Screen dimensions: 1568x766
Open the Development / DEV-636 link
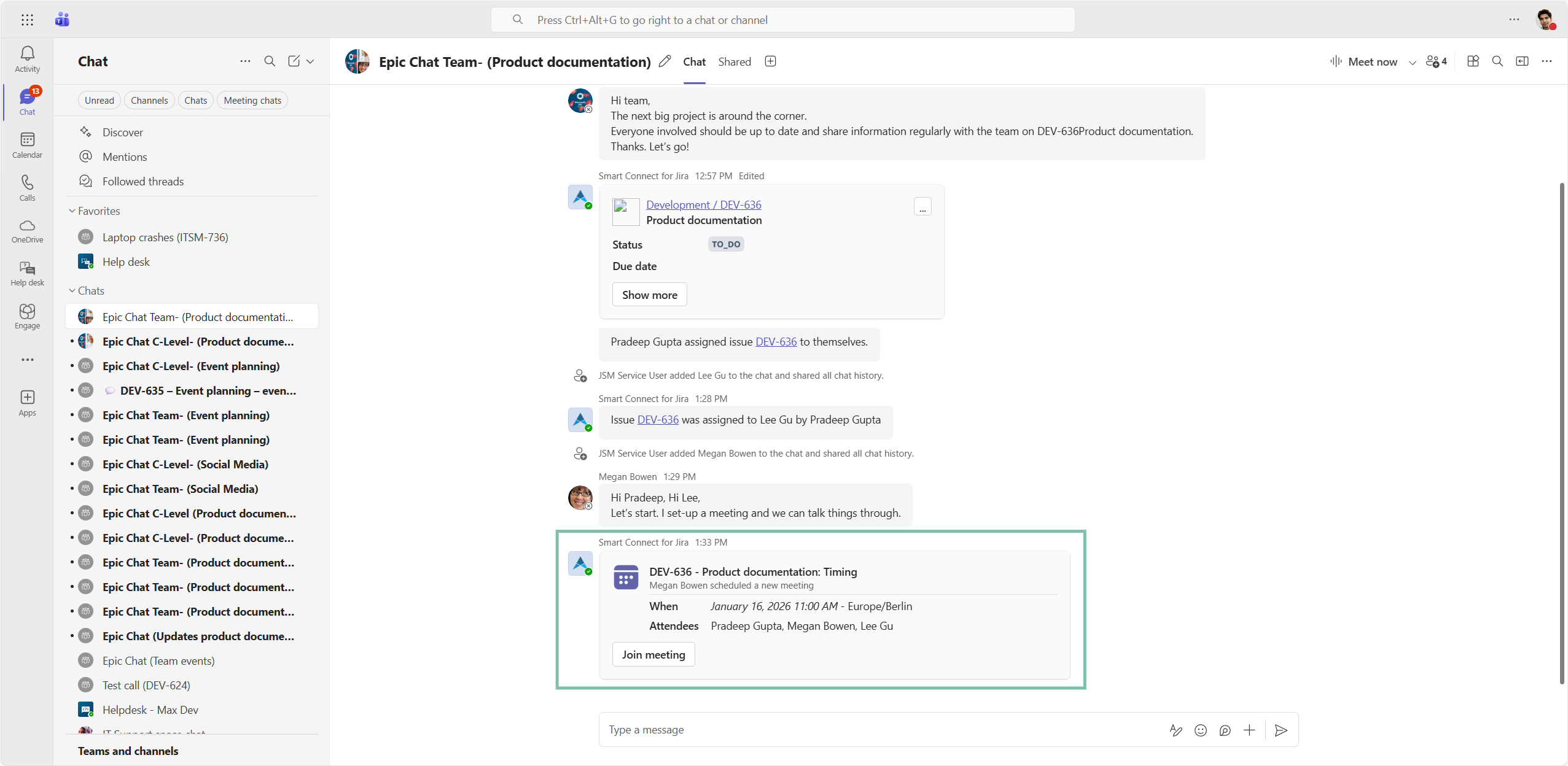pos(703,204)
